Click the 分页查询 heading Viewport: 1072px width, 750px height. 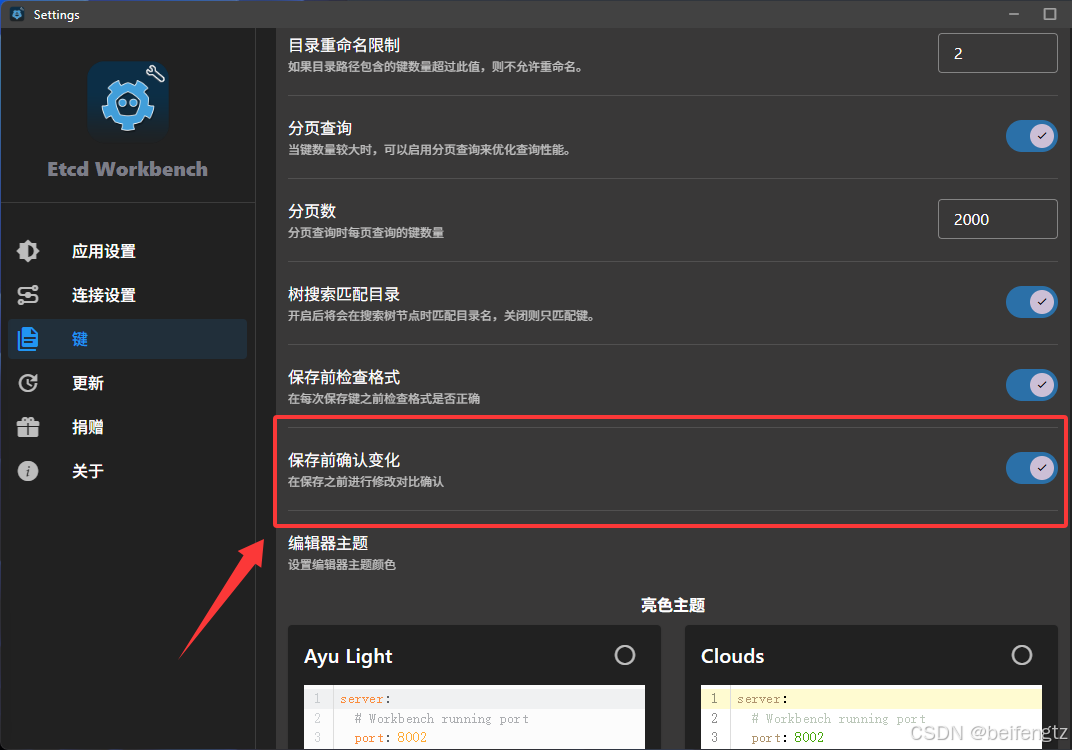pyautogui.click(x=320, y=128)
